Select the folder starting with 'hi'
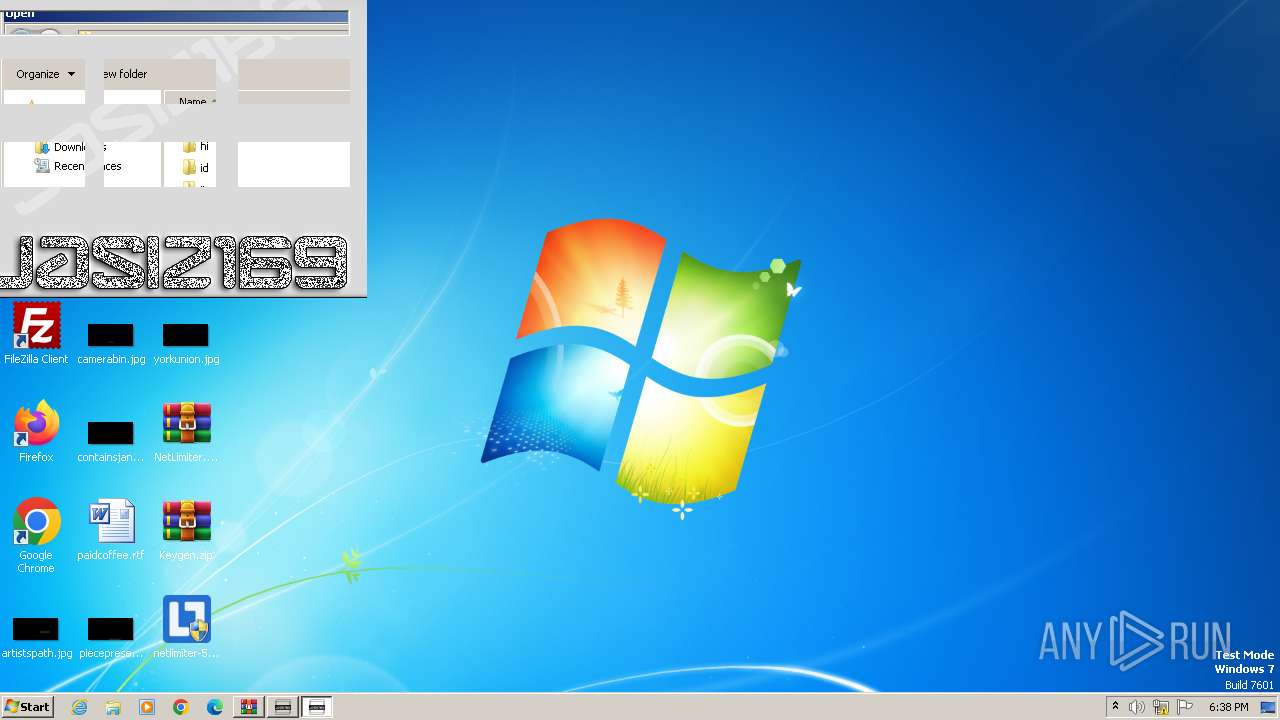The width and height of the screenshot is (1280, 720). click(196, 147)
